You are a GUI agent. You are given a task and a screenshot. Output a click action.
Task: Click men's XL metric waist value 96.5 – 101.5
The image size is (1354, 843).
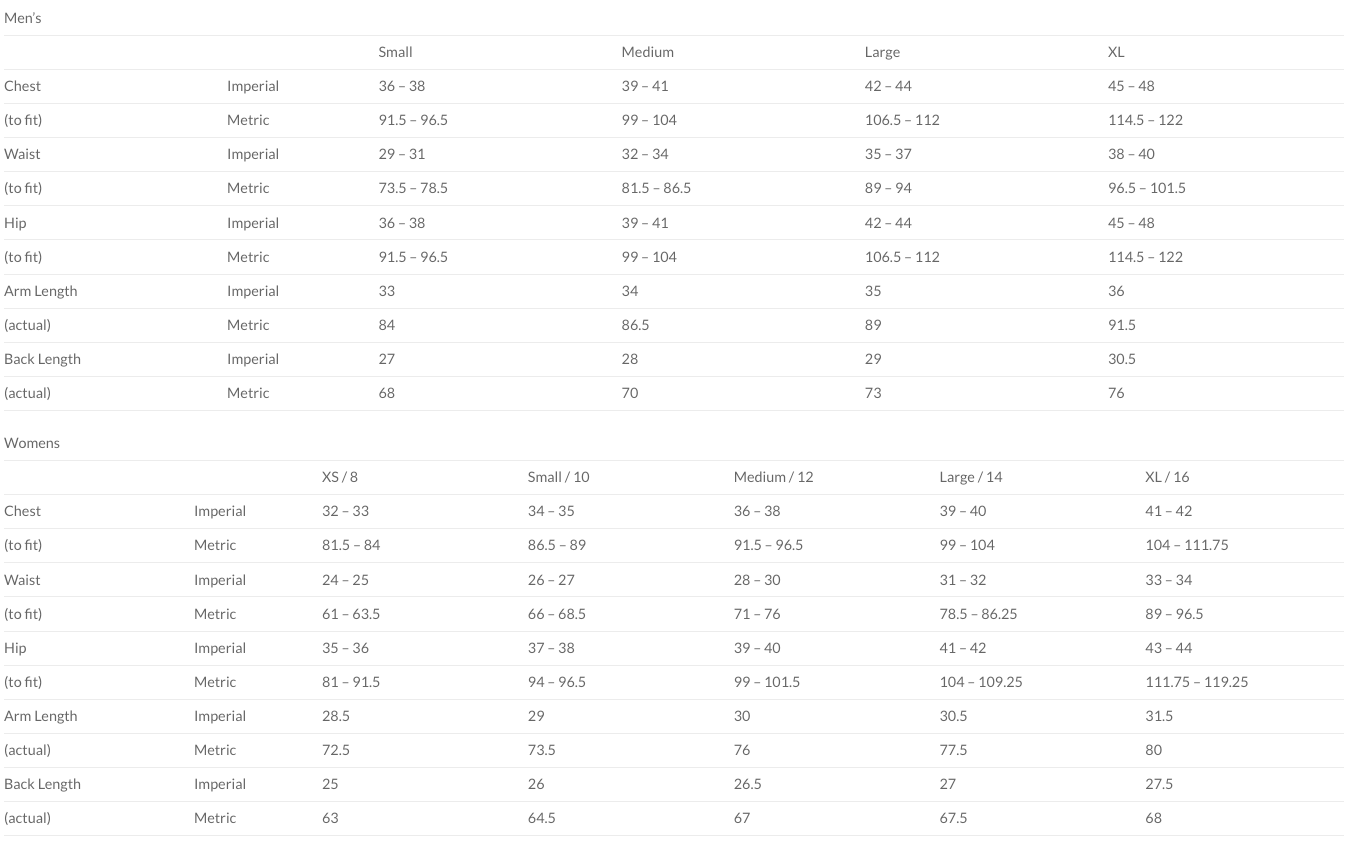pyautogui.click(x=1146, y=188)
